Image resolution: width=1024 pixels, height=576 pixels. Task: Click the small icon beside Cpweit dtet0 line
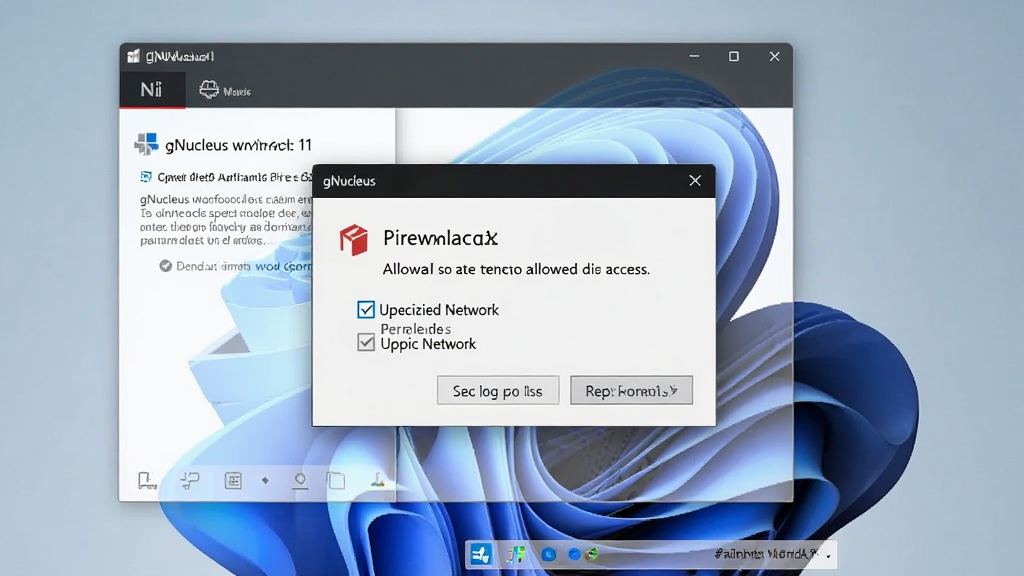(146, 177)
